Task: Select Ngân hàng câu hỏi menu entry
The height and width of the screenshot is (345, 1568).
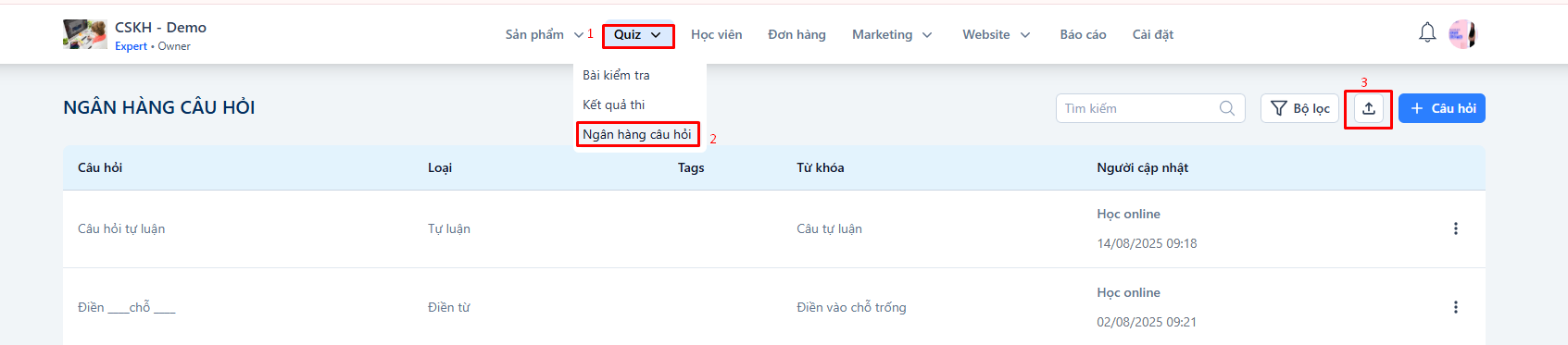Action: (637, 134)
